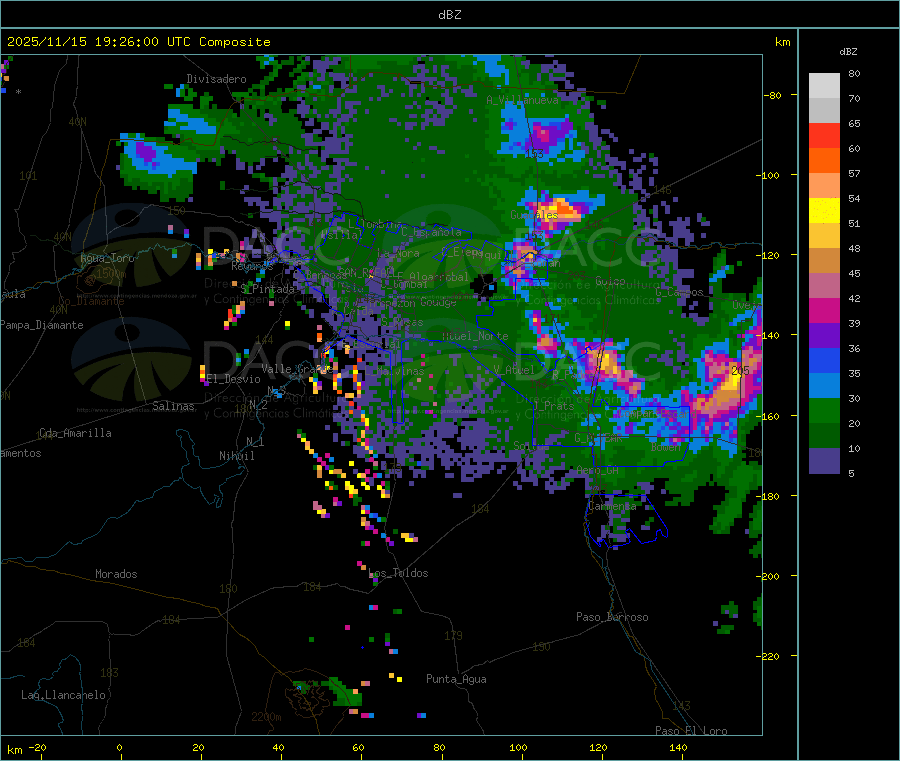Click the Atuel_Norte map label
Image resolution: width=900 pixels, height=761 pixels.
click(x=475, y=336)
